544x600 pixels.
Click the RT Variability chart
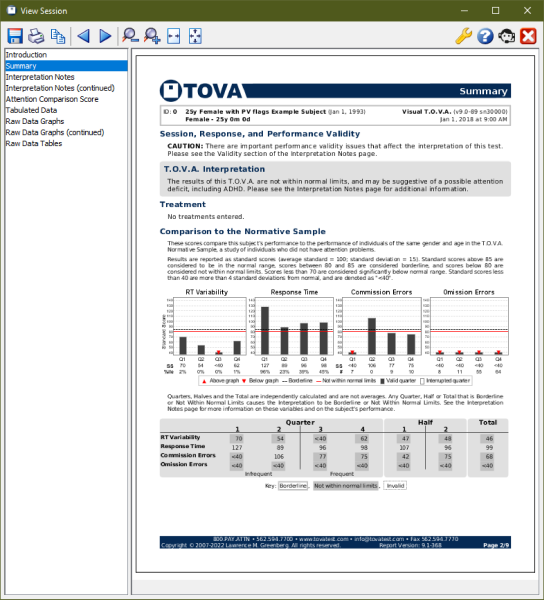pyautogui.click(x=210, y=326)
